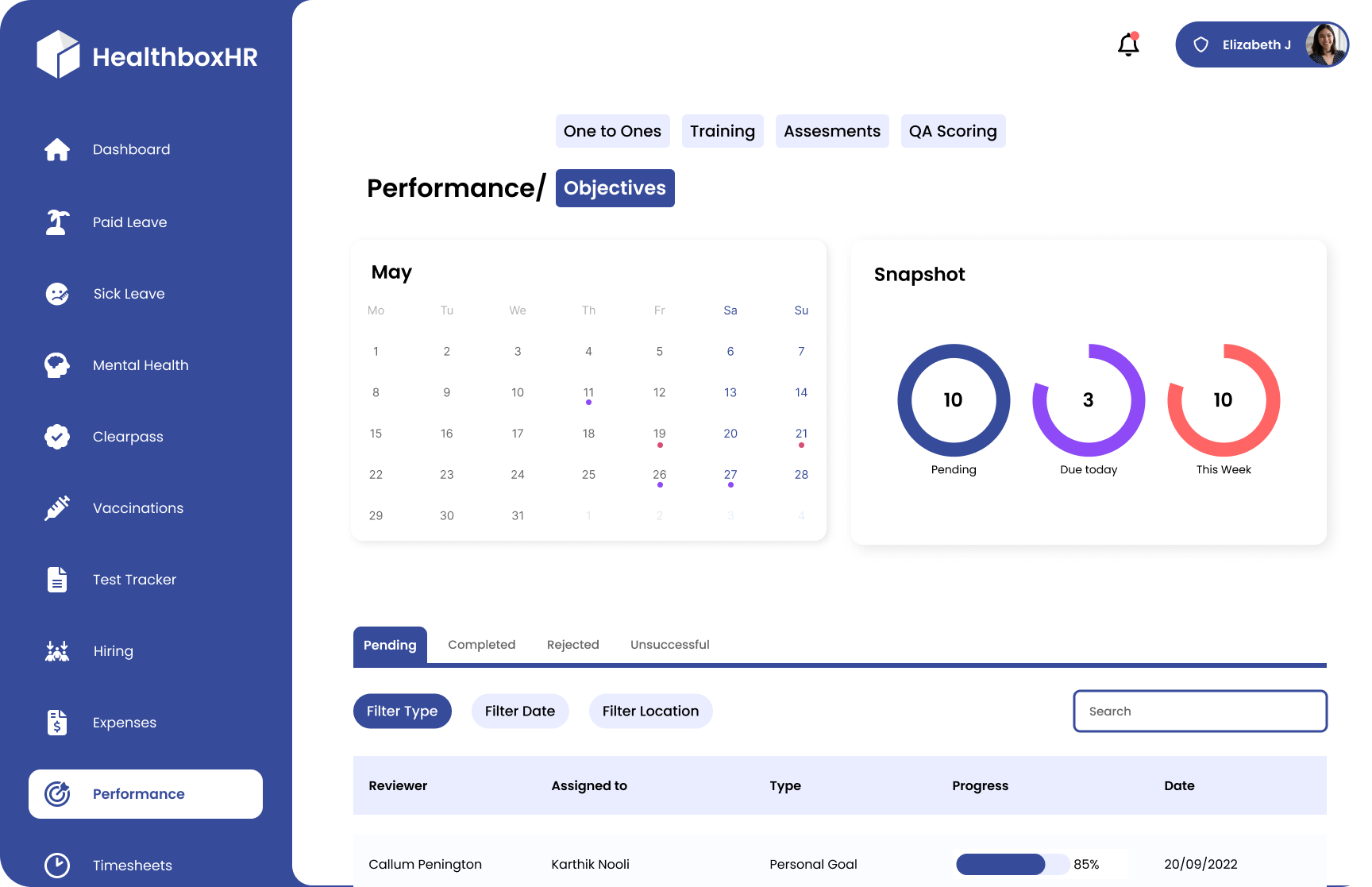Click Karthik Nooli's 85% progress bar

1012,865
